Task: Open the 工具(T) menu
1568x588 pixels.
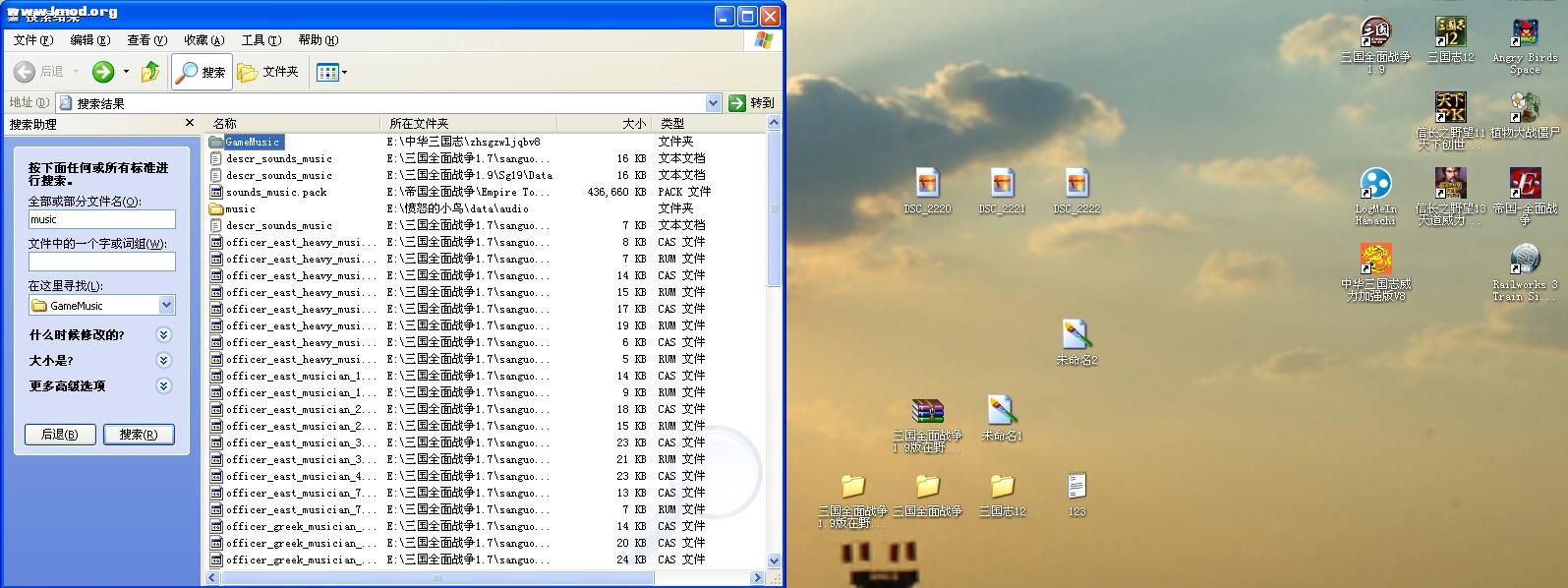Action: click(261, 40)
